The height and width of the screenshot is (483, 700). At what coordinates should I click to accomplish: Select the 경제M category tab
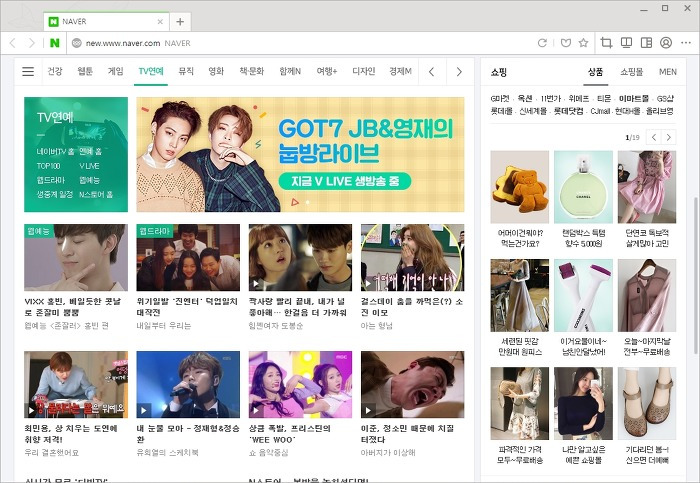pos(400,71)
